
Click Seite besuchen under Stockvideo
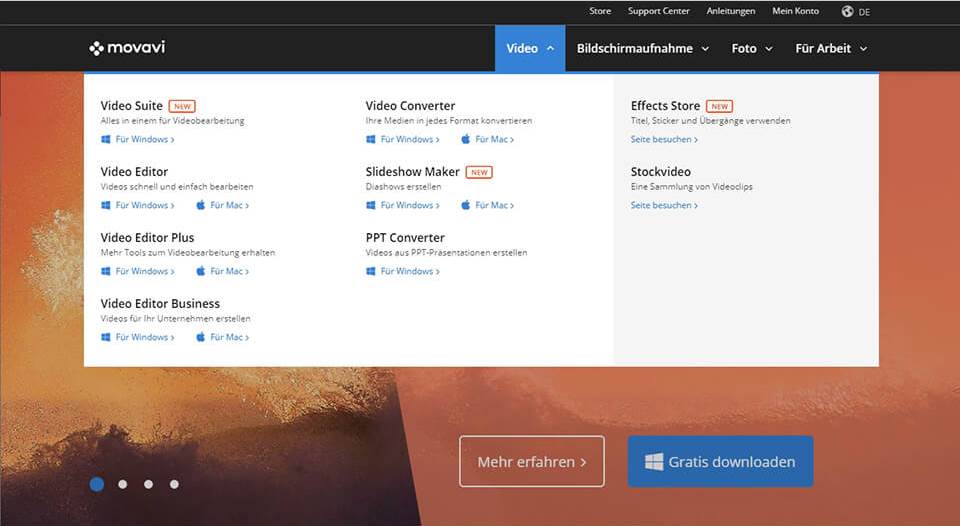pyautogui.click(x=664, y=205)
